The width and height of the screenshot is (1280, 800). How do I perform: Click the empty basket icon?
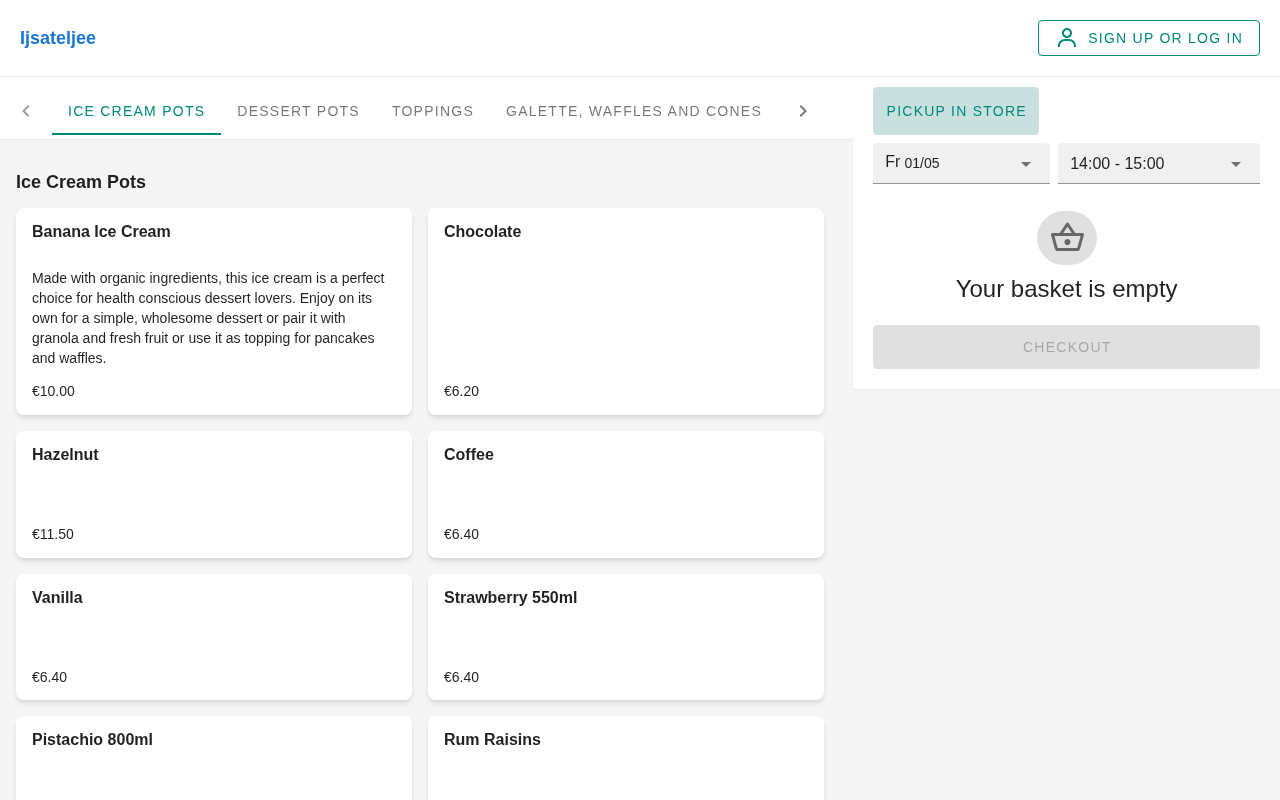[x=1067, y=238]
